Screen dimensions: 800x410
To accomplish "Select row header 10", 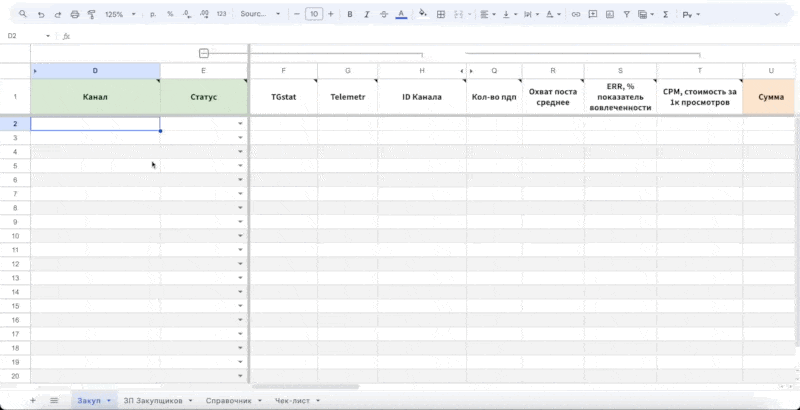I will point(15,236).
